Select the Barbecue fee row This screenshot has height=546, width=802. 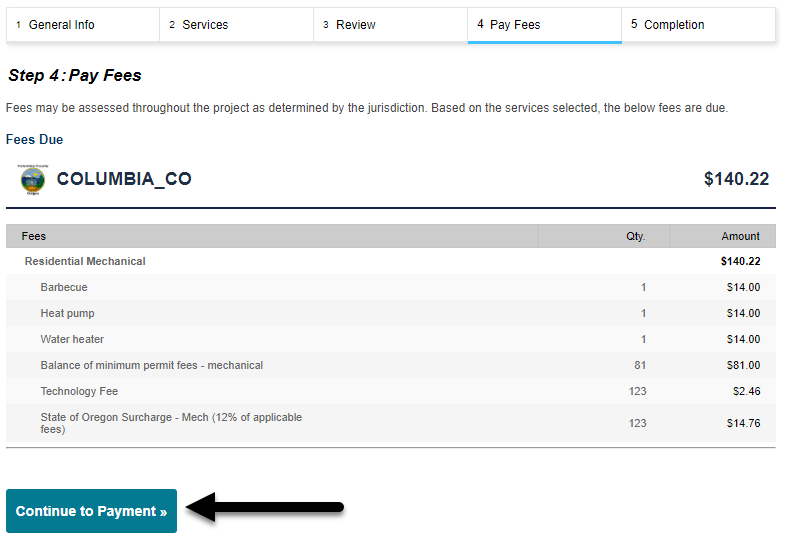[x=64, y=287]
